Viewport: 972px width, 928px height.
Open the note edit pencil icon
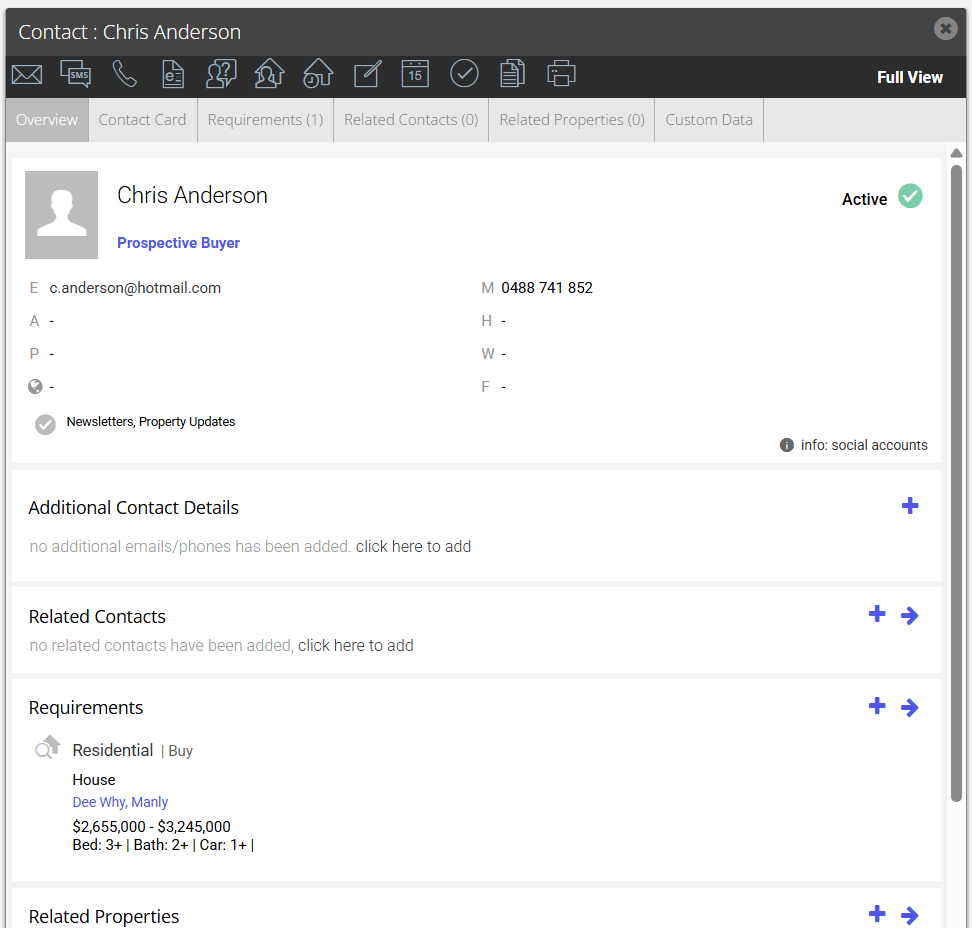coord(367,74)
